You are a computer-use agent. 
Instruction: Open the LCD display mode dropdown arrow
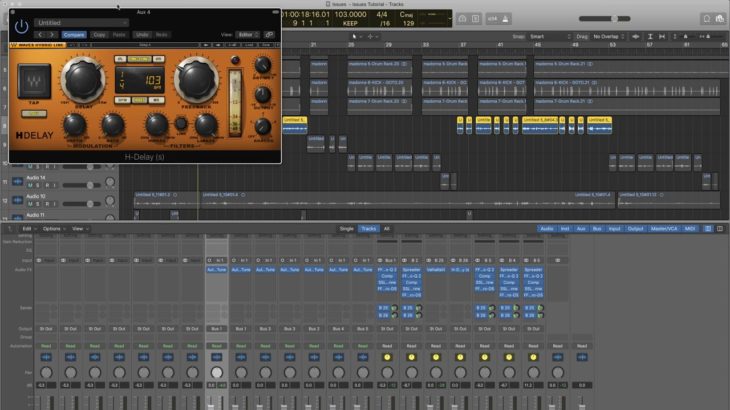[x=449, y=19]
